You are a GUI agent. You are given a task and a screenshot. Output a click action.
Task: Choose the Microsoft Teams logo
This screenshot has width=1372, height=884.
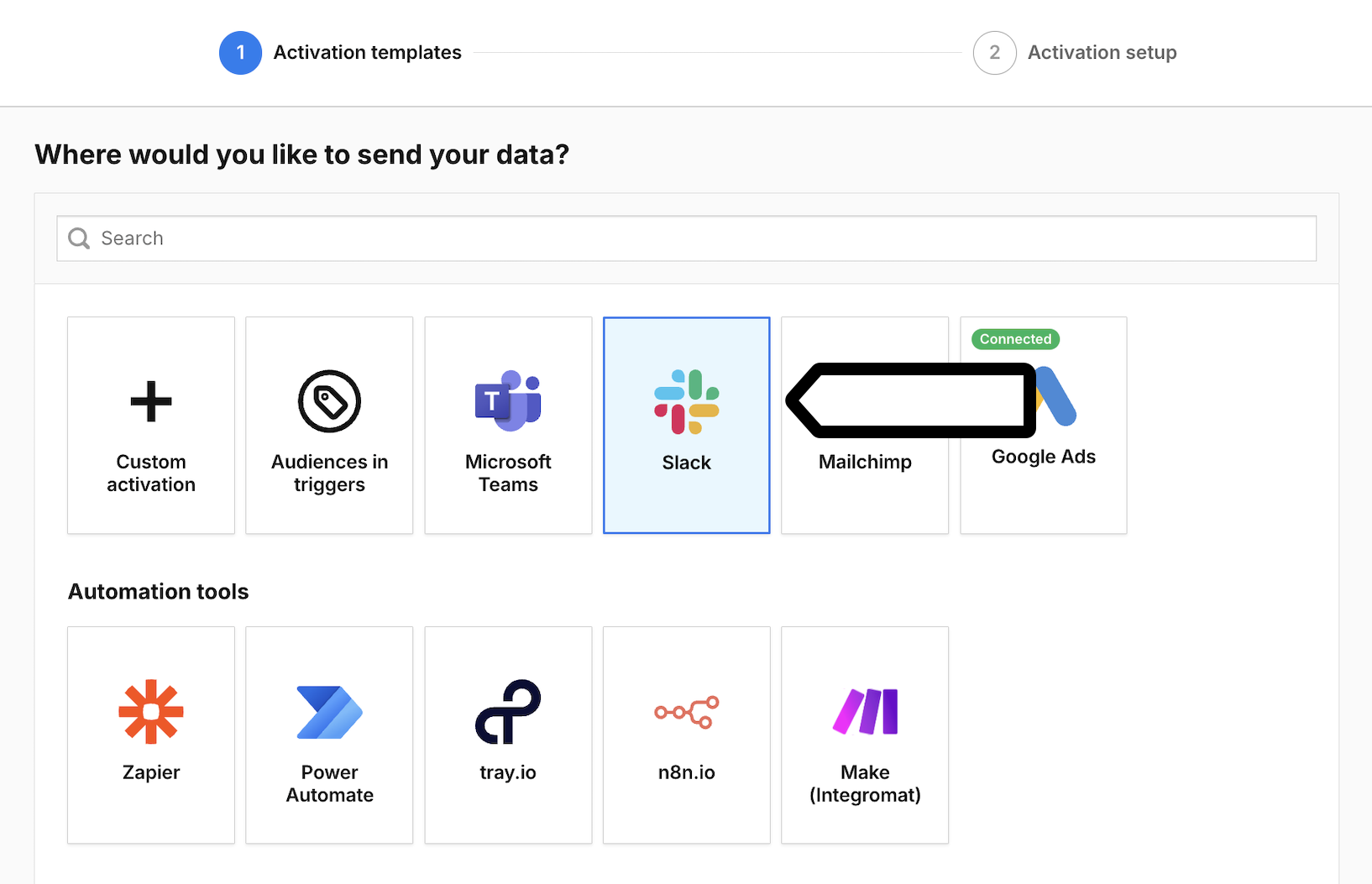[508, 400]
